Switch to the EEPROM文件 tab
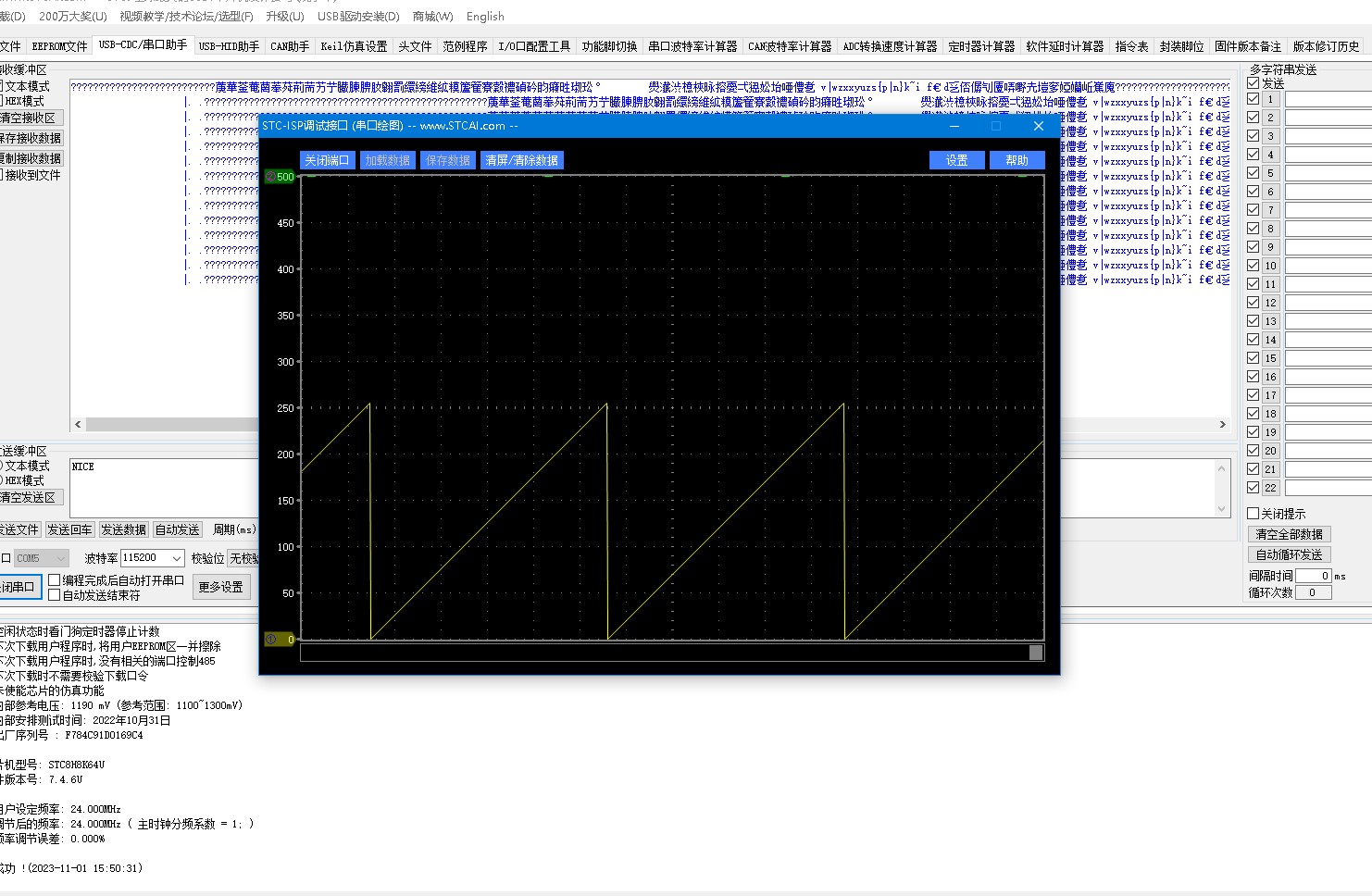 pos(59,45)
